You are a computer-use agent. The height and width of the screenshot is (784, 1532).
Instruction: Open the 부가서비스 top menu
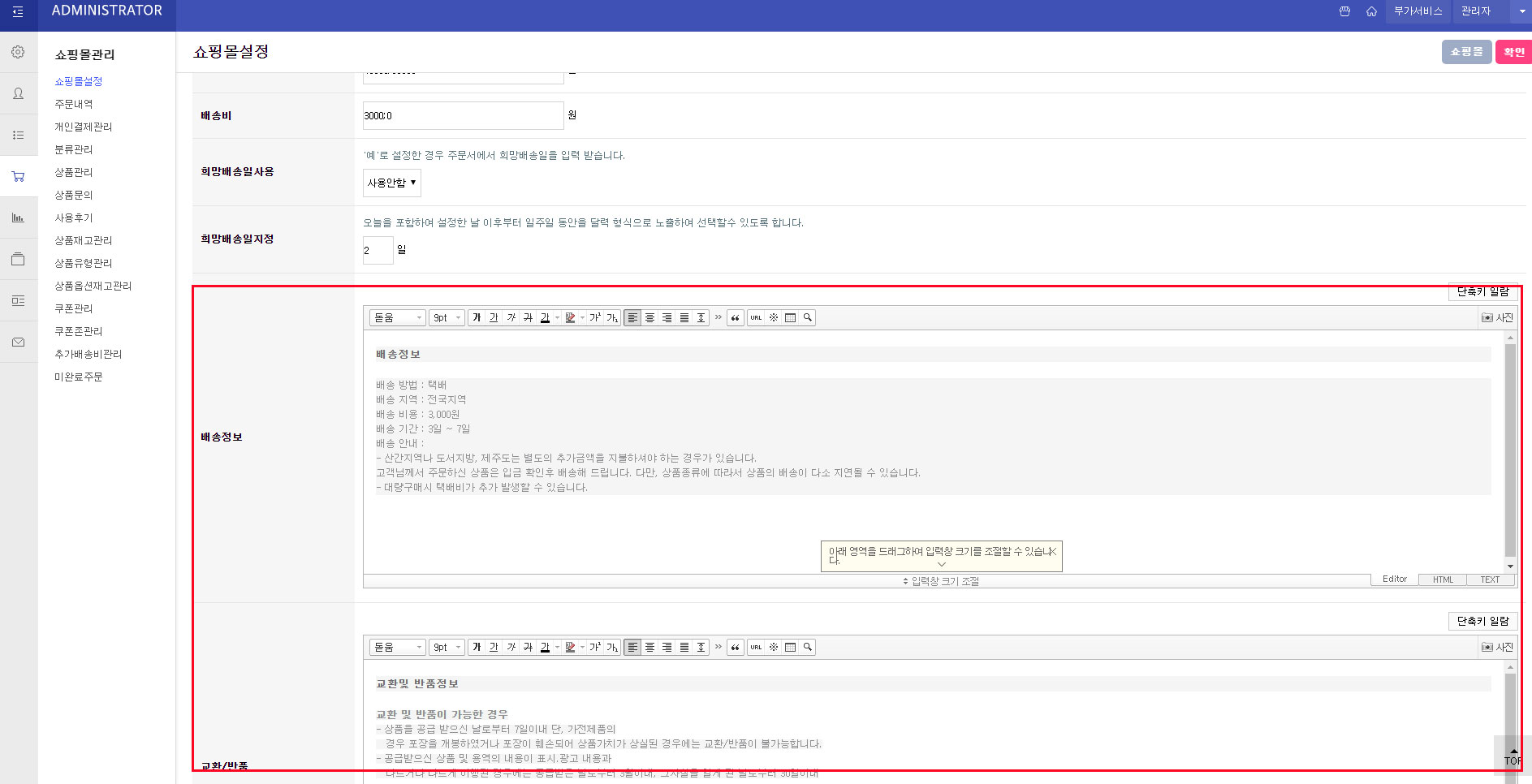[x=1418, y=11]
